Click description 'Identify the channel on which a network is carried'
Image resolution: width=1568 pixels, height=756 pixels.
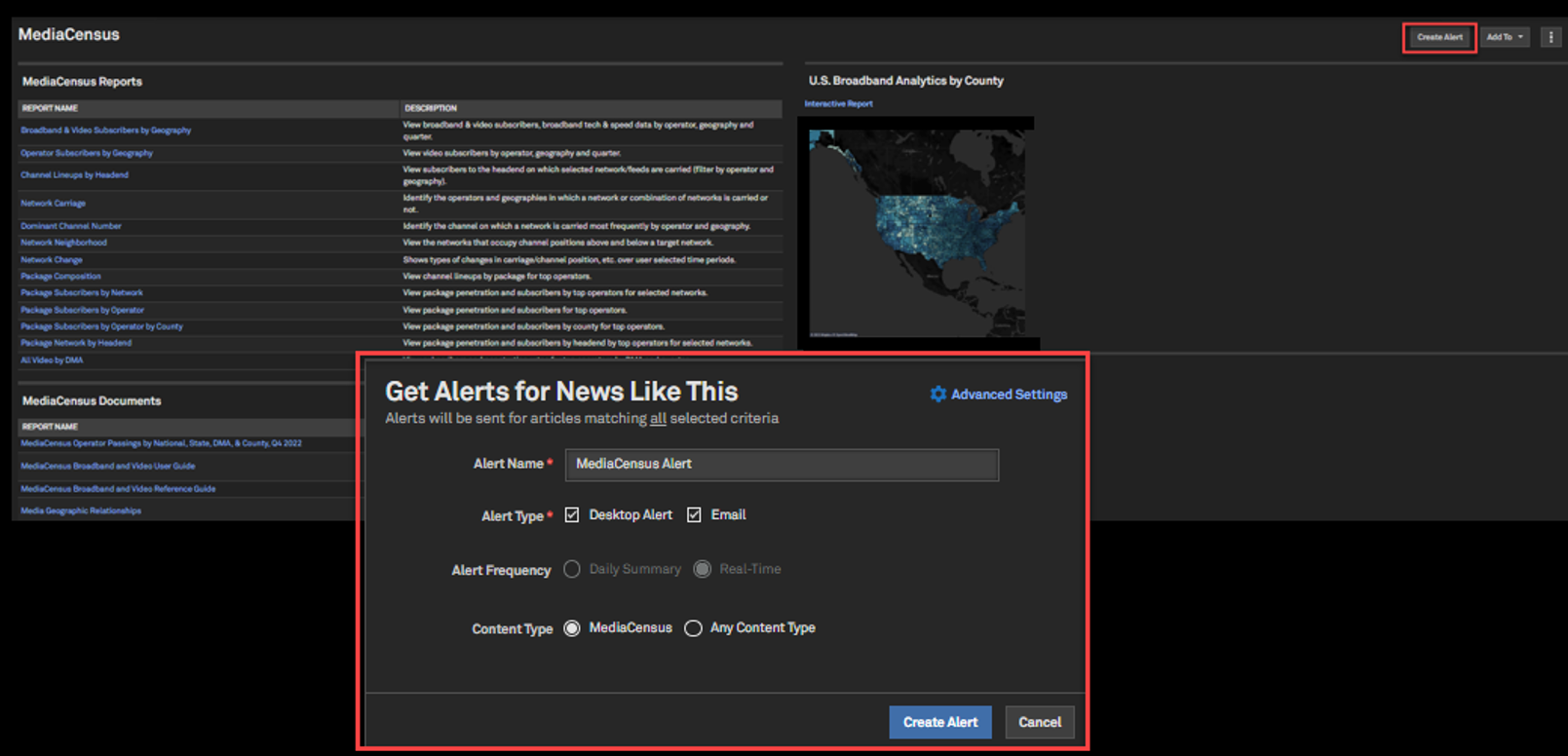click(x=577, y=226)
